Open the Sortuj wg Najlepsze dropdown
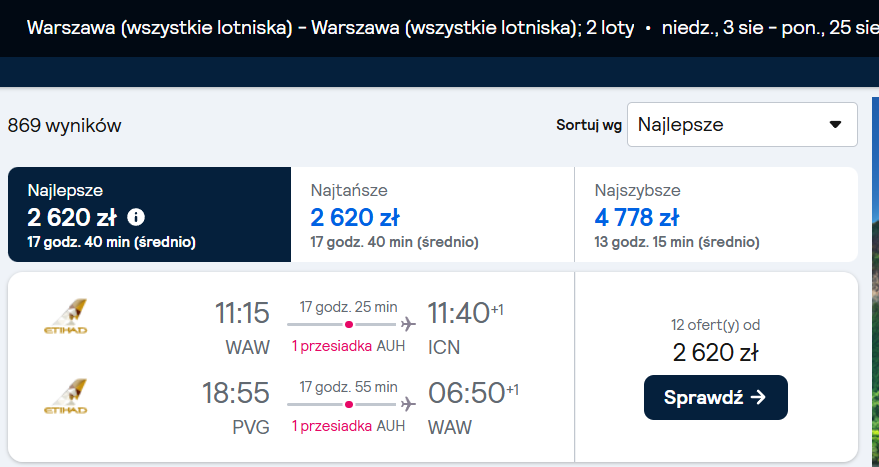This screenshot has width=879, height=467. click(x=742, y=124)
